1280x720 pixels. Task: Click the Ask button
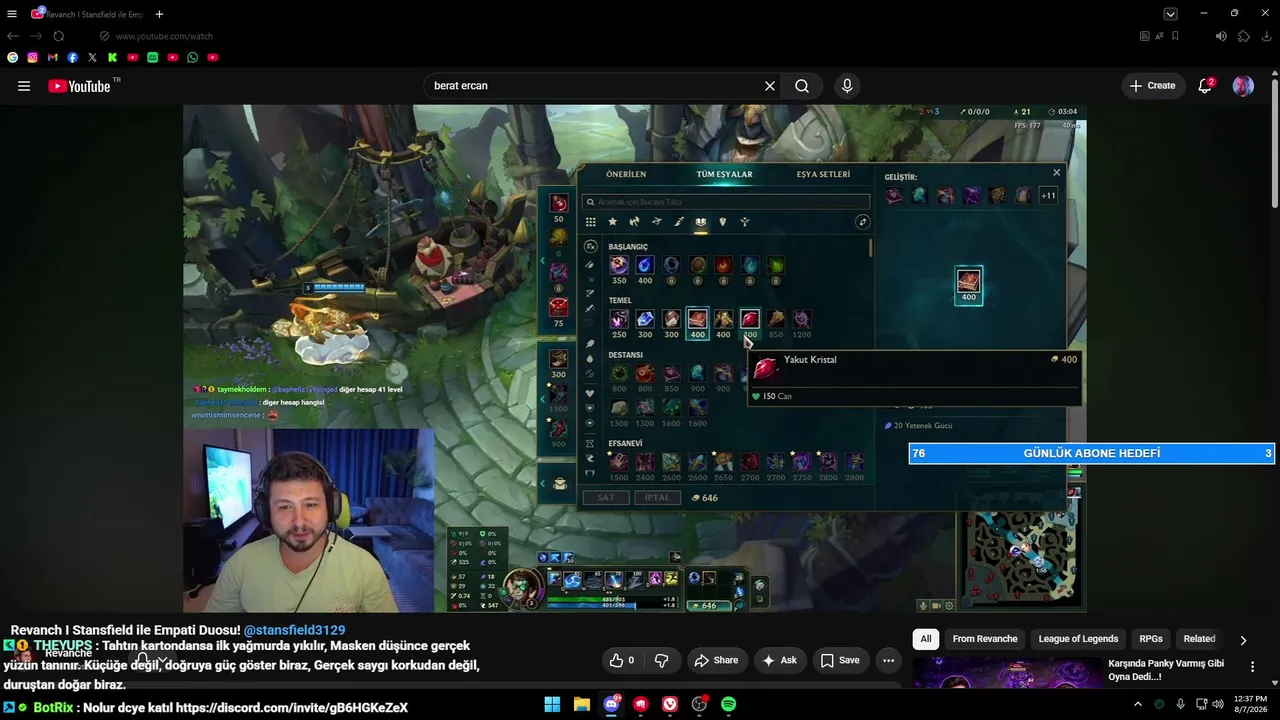(780, 660)
